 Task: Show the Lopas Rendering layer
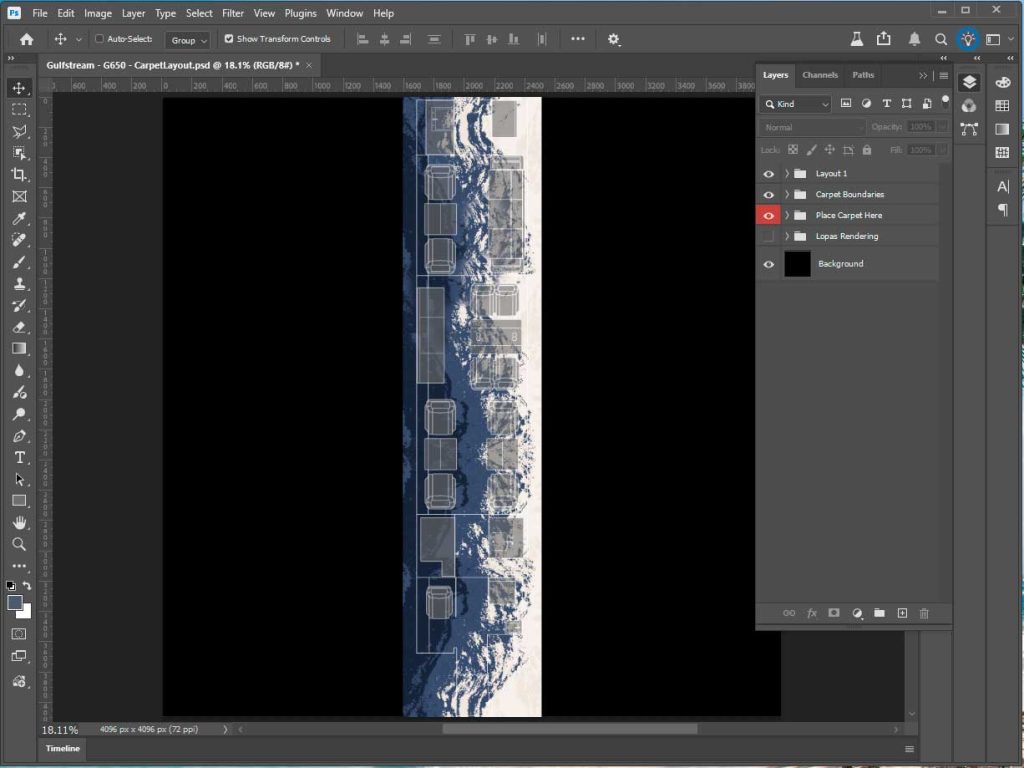(768, 236)
